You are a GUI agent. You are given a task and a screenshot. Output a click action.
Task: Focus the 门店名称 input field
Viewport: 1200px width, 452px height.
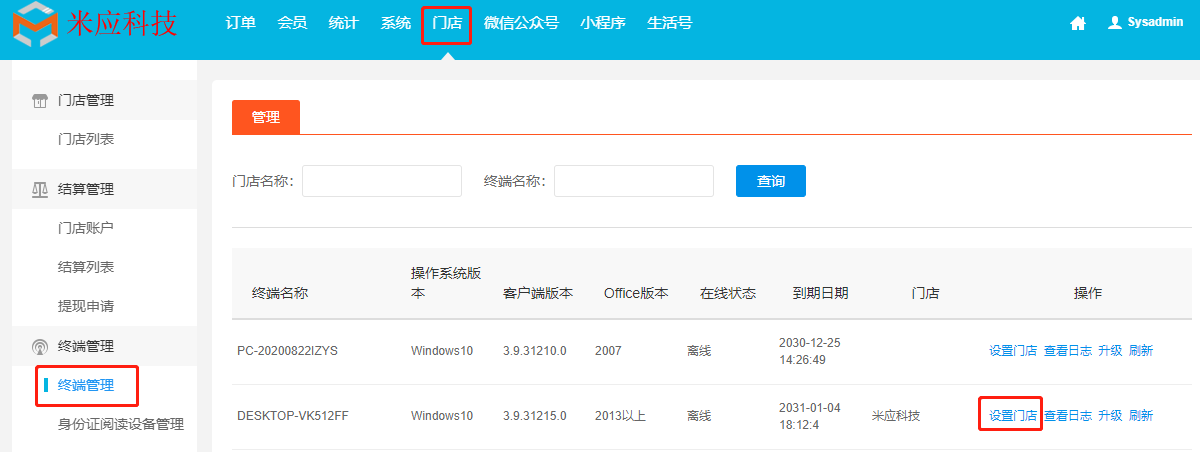click(x=382, y=181)
